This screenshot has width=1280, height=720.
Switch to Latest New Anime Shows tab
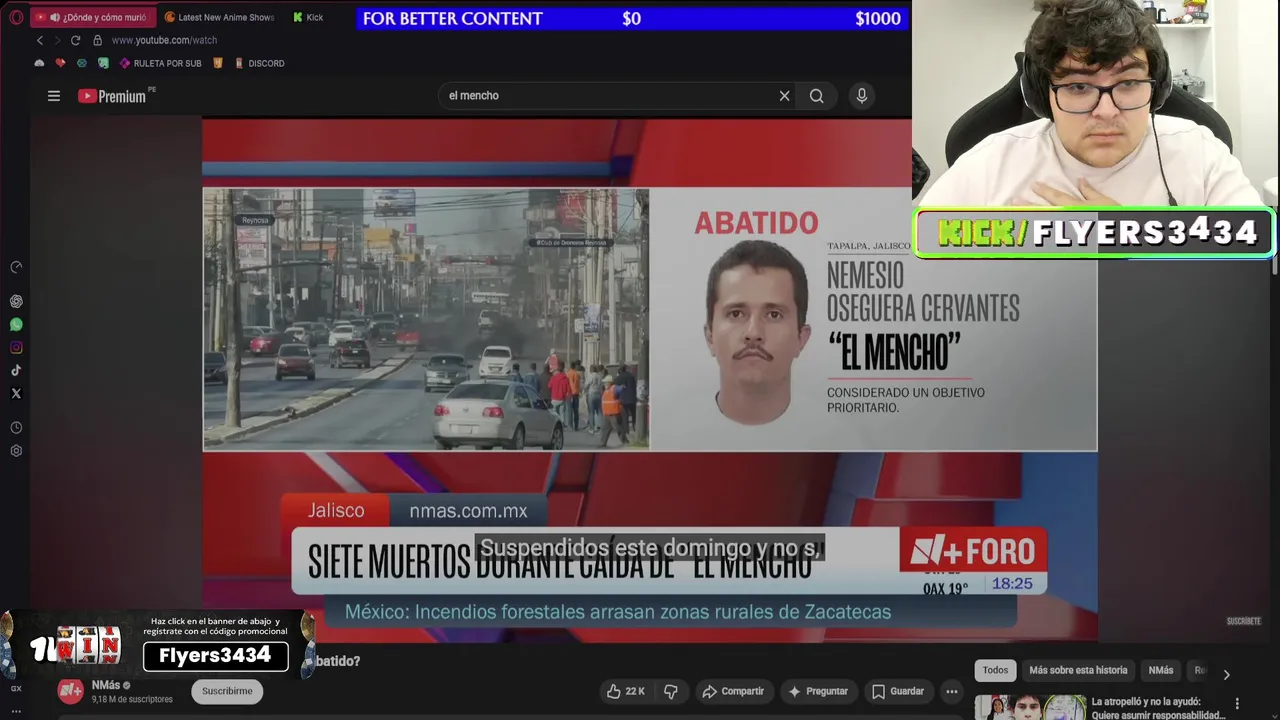tap(219, 17)
